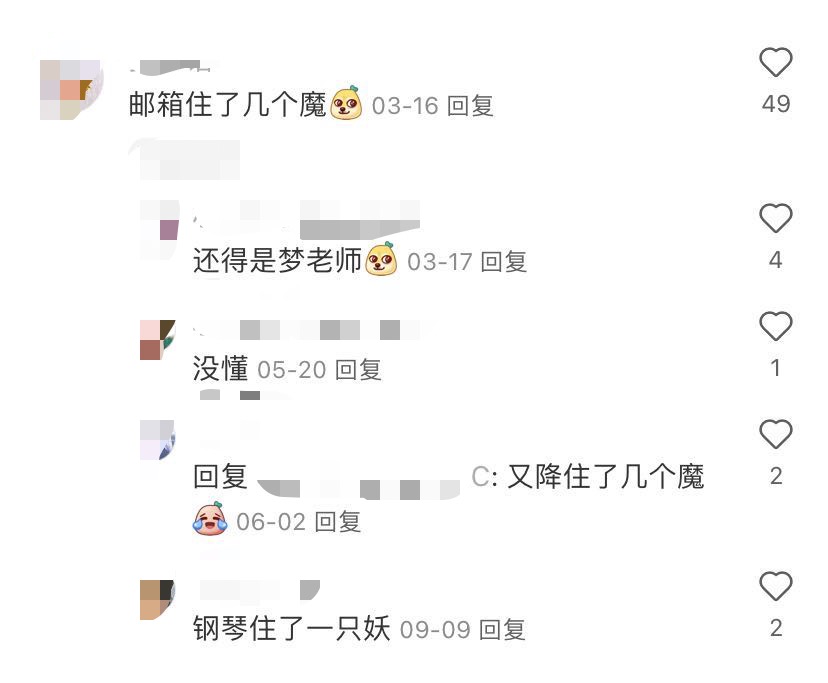
Task: Like the 又降住了几个魔 reply
Action: (x=776, y=434)
